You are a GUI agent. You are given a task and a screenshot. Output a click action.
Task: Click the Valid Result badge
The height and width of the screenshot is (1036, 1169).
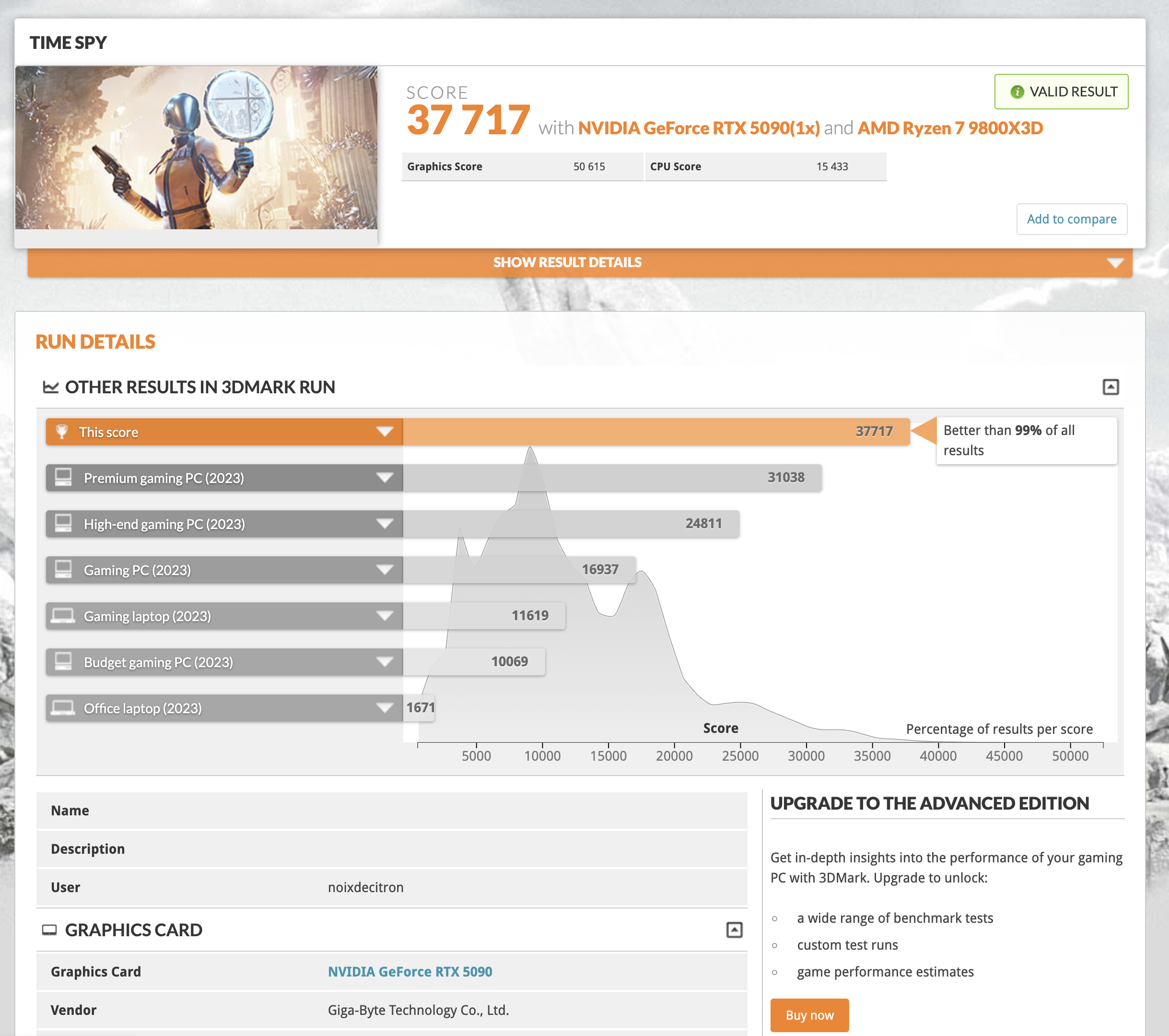1061,92
